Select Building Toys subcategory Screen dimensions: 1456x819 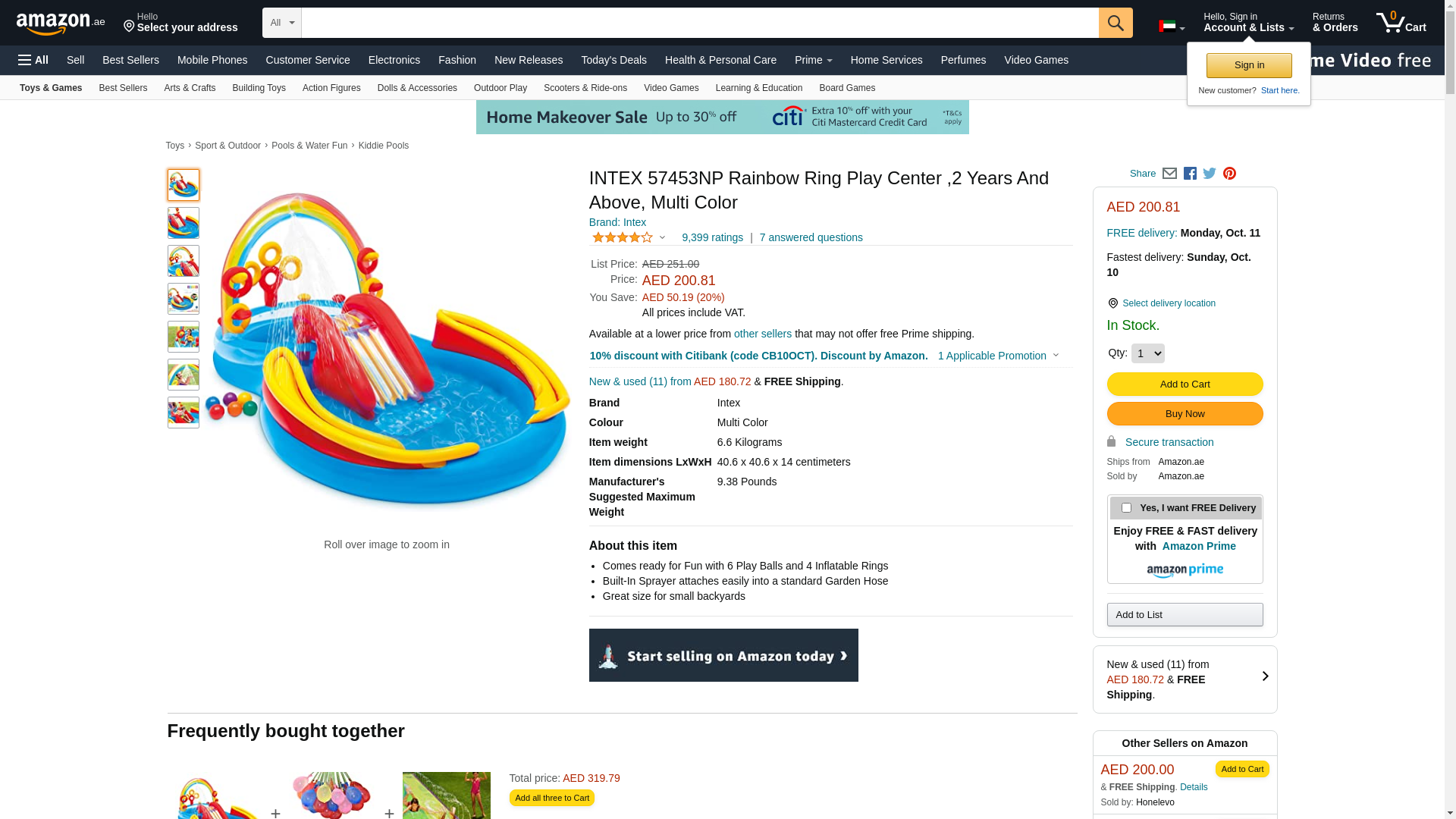coord(259,88)
